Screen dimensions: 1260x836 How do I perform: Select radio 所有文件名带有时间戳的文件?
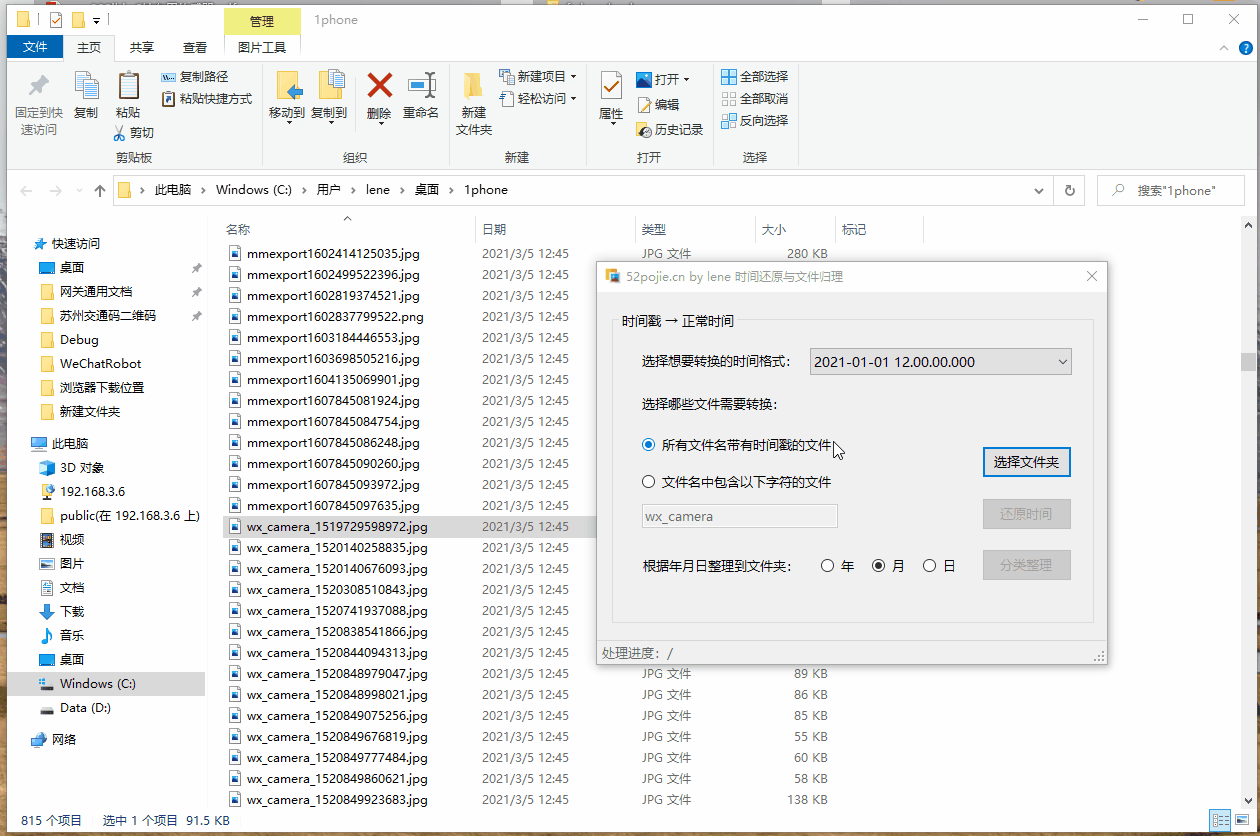(x=648, y=444)
